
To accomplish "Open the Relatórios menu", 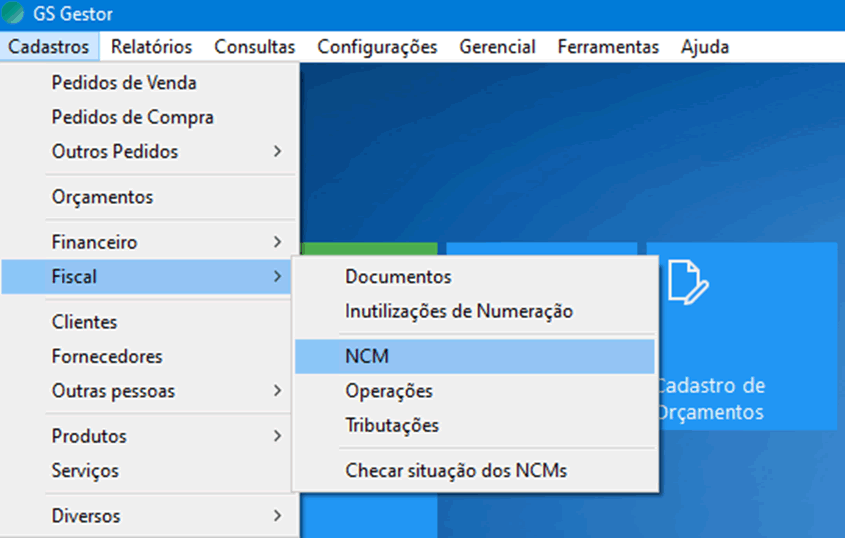I will [x=151, y=47].
